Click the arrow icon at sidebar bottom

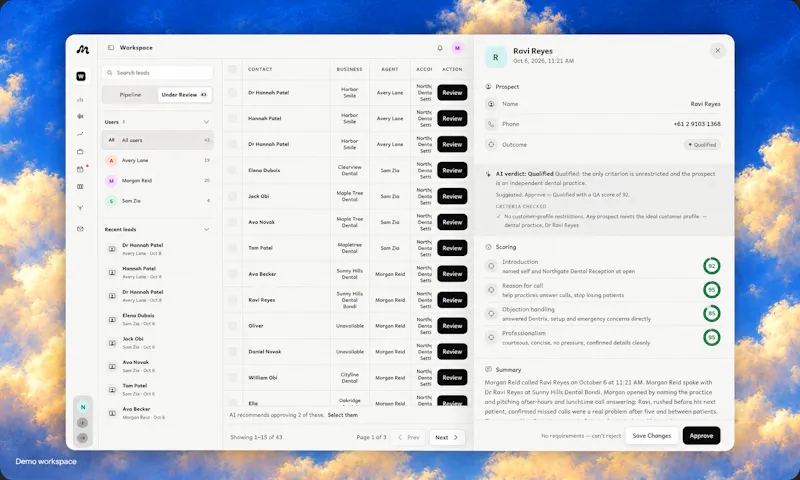pos(82,438)
